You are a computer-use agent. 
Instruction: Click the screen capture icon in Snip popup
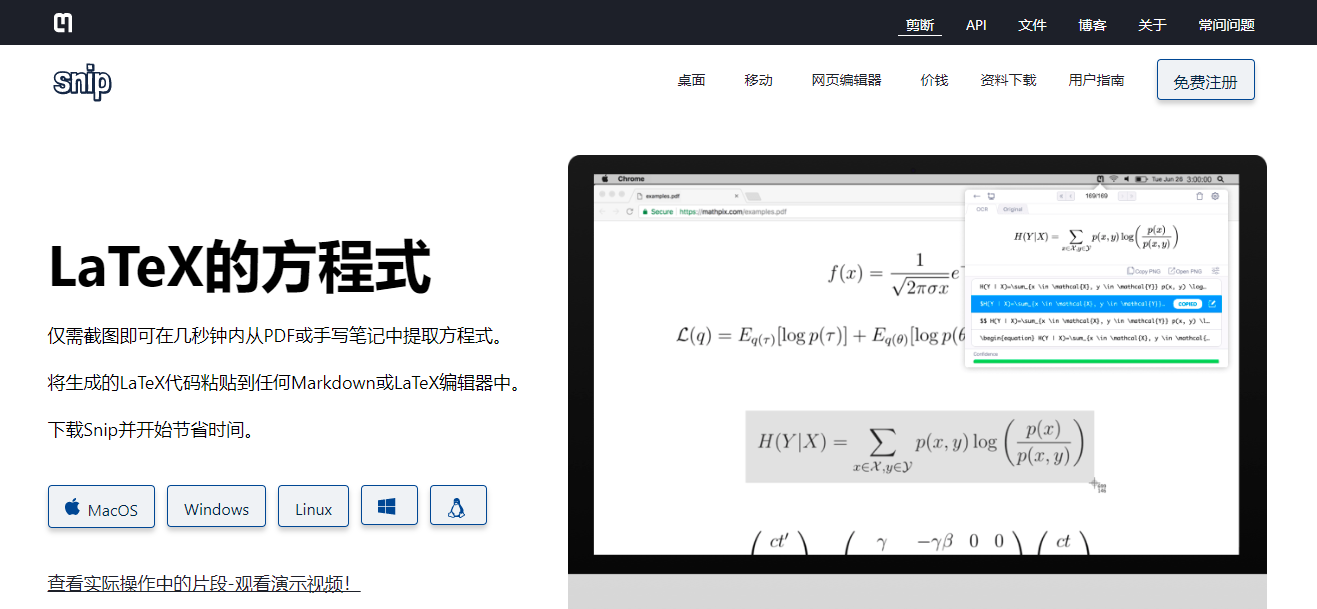click(x=991, y=196)
